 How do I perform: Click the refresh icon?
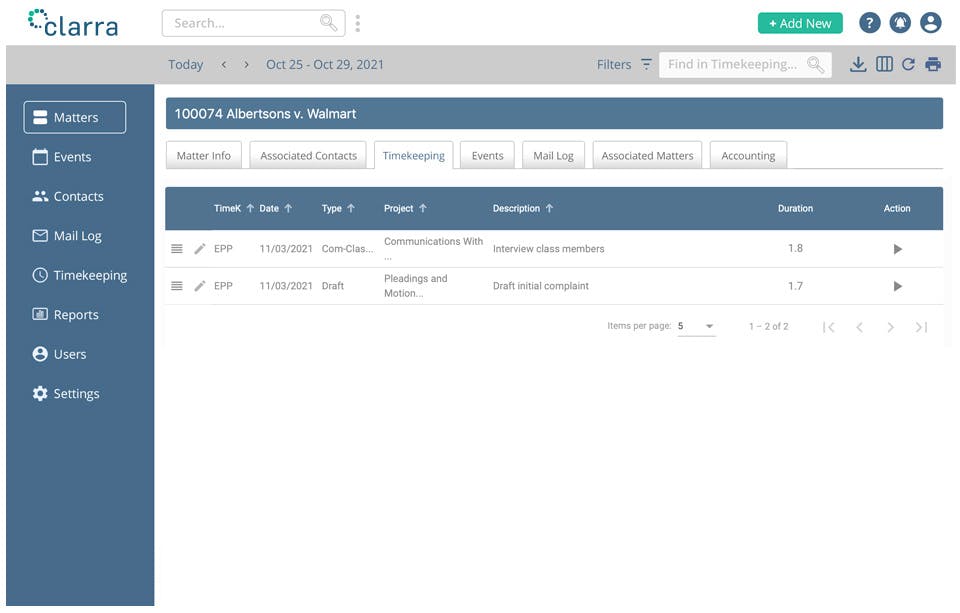[x=908, y=64]
